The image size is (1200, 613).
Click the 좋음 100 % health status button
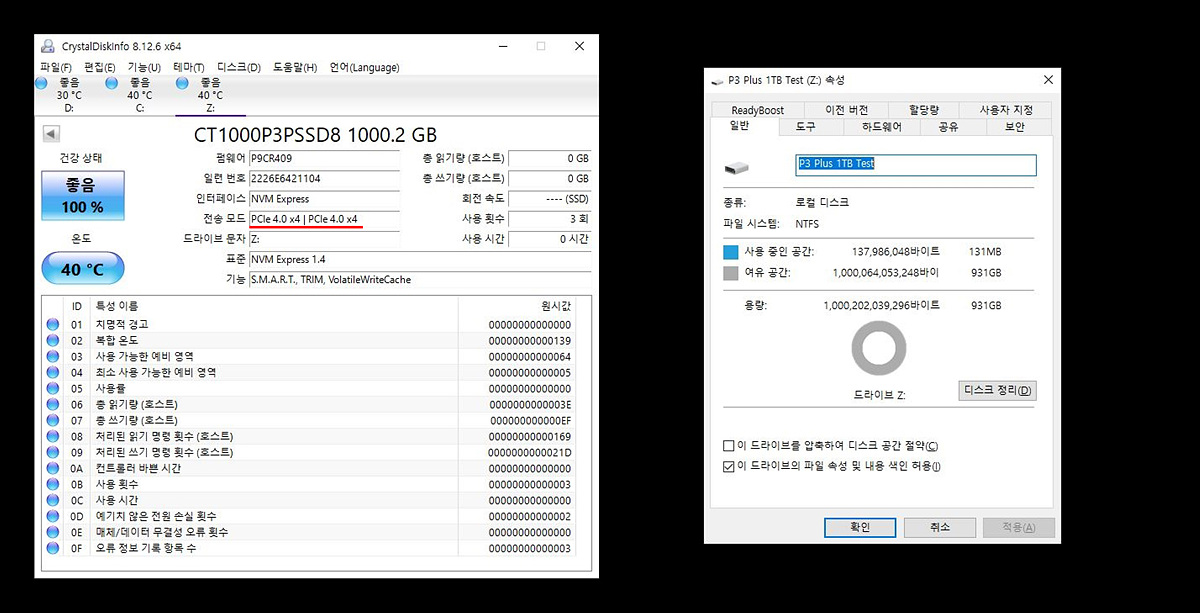click(x=83, y=196)
